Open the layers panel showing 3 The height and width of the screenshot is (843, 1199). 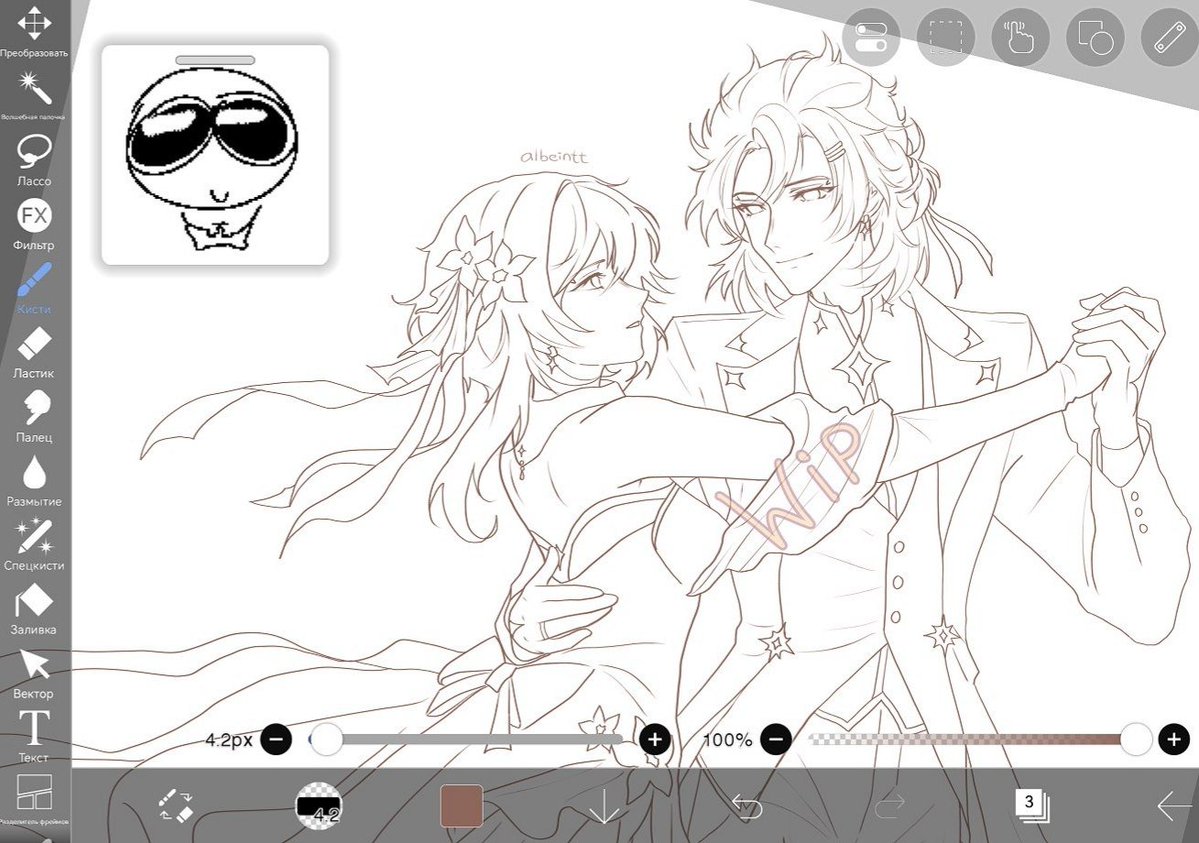point(1032,806)
